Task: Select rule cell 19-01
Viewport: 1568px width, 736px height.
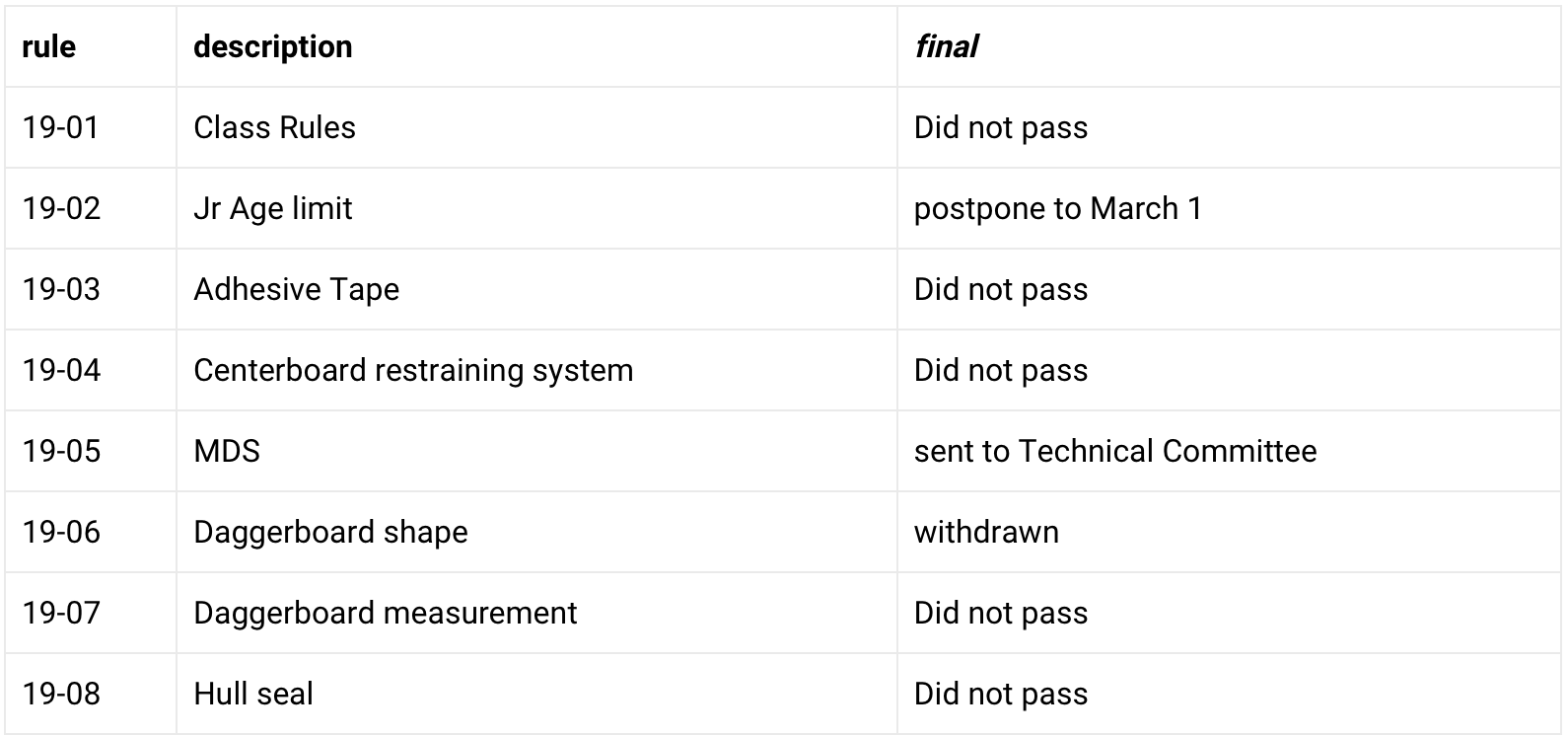Action: click(91, 127)
